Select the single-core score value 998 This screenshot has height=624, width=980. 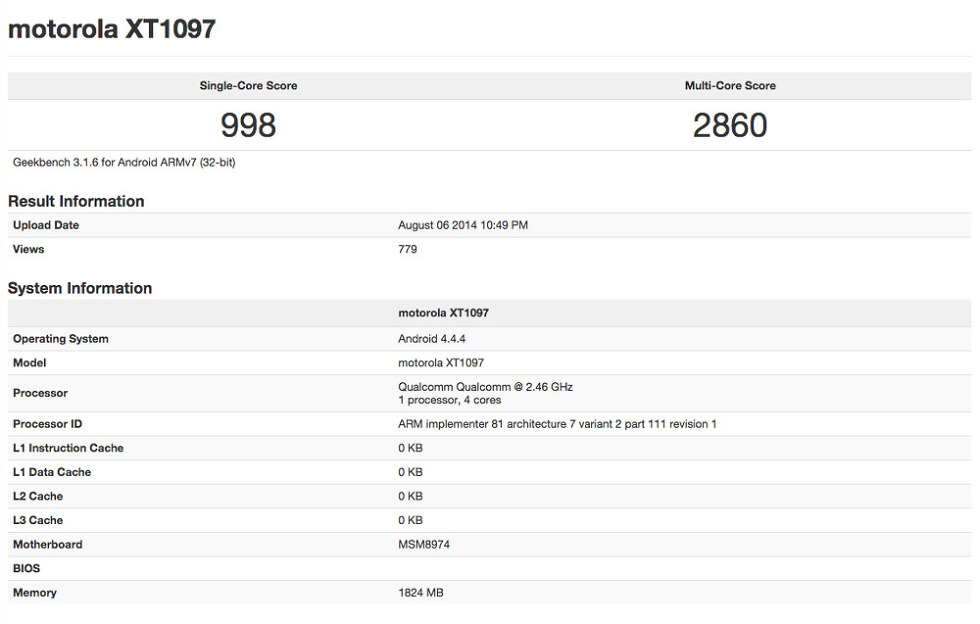248,125
